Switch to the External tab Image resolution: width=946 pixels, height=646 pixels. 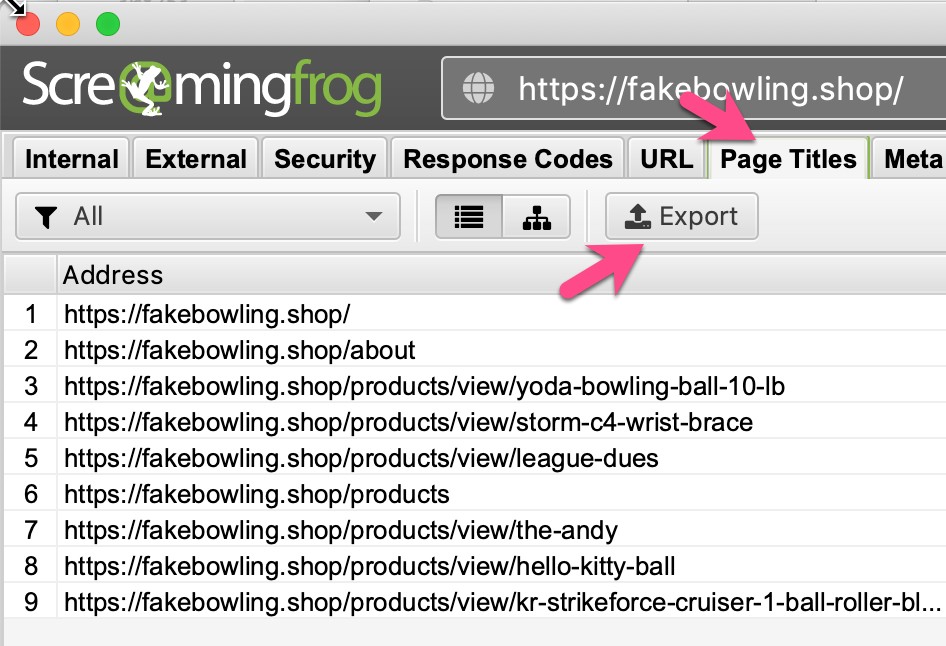[x=196, y=159]
